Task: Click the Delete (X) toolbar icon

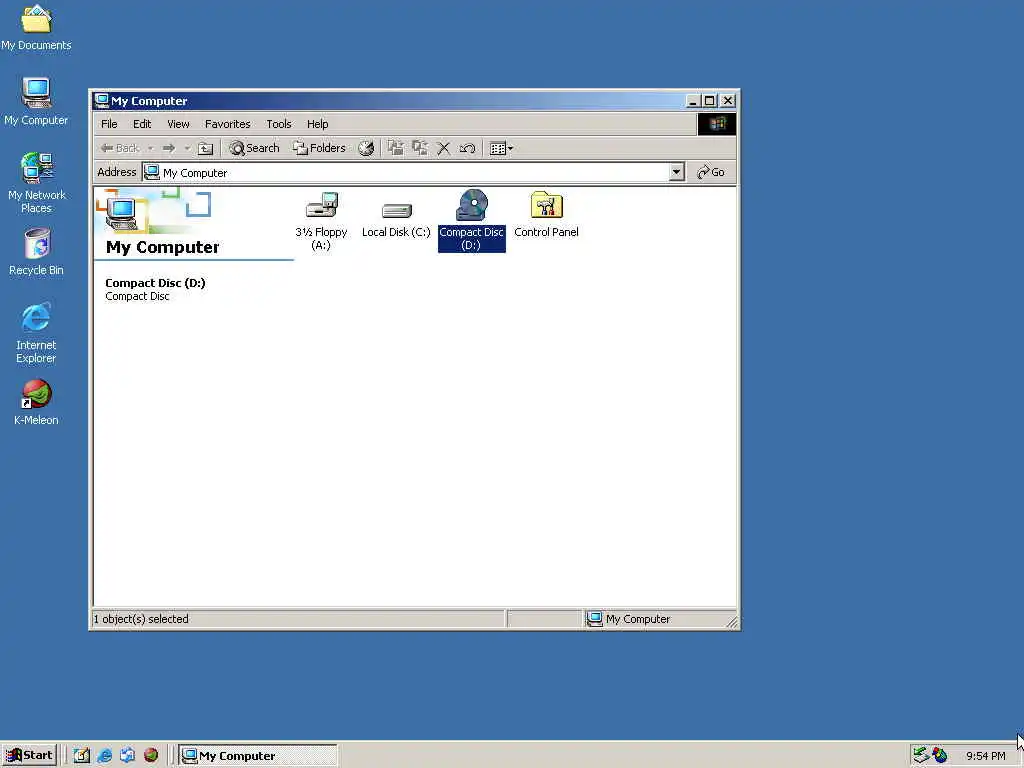Action: pyautogui.click(x=443, y=148)
